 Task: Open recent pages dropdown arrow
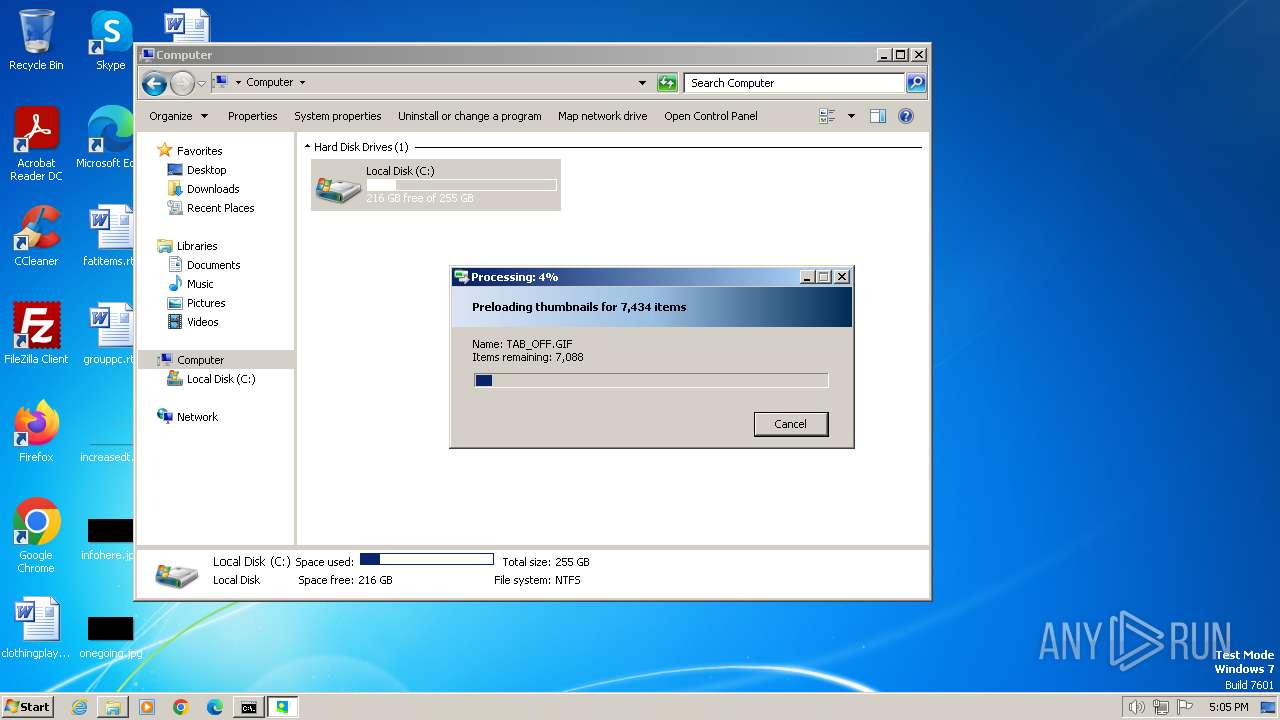(x=201, y=83)
